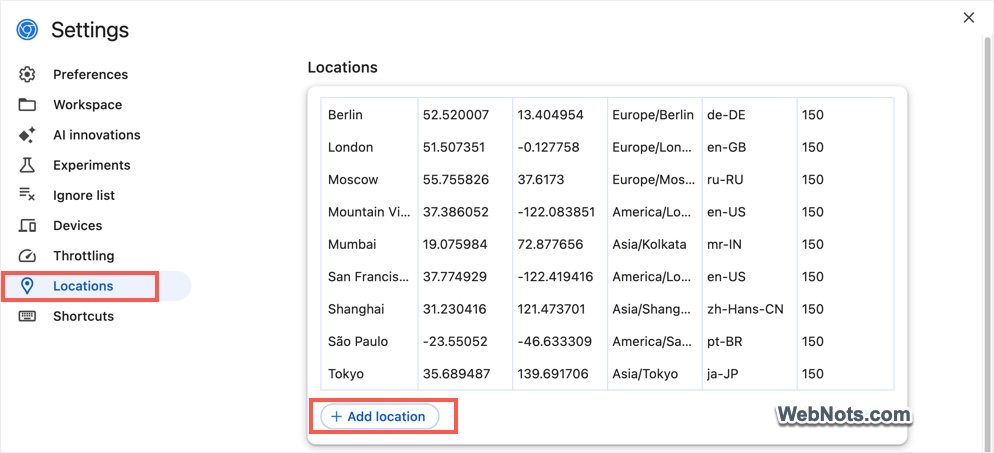Select the London location name

(351, 147)
